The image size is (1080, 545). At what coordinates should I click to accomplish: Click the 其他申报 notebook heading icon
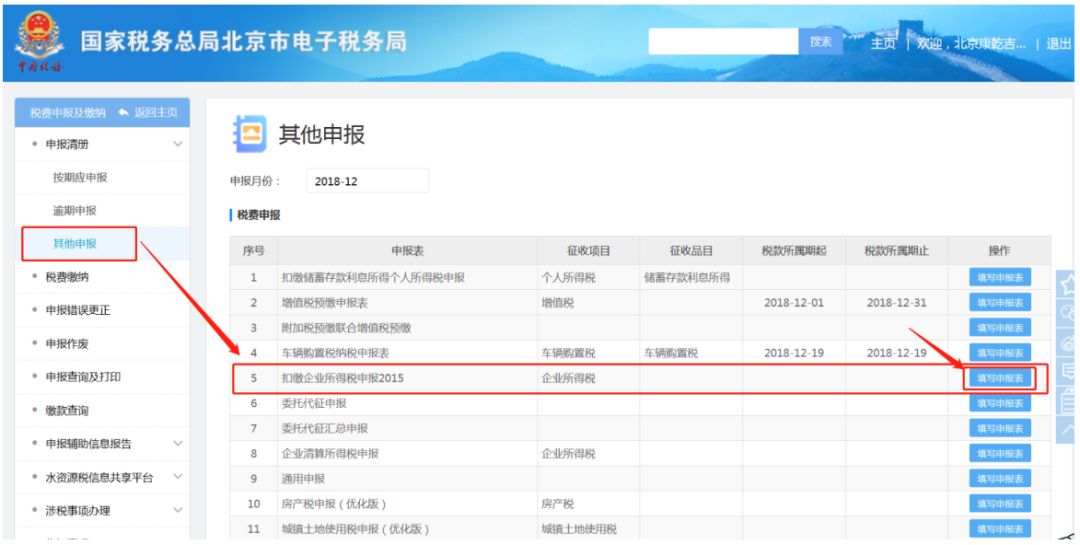coord(249,134)
